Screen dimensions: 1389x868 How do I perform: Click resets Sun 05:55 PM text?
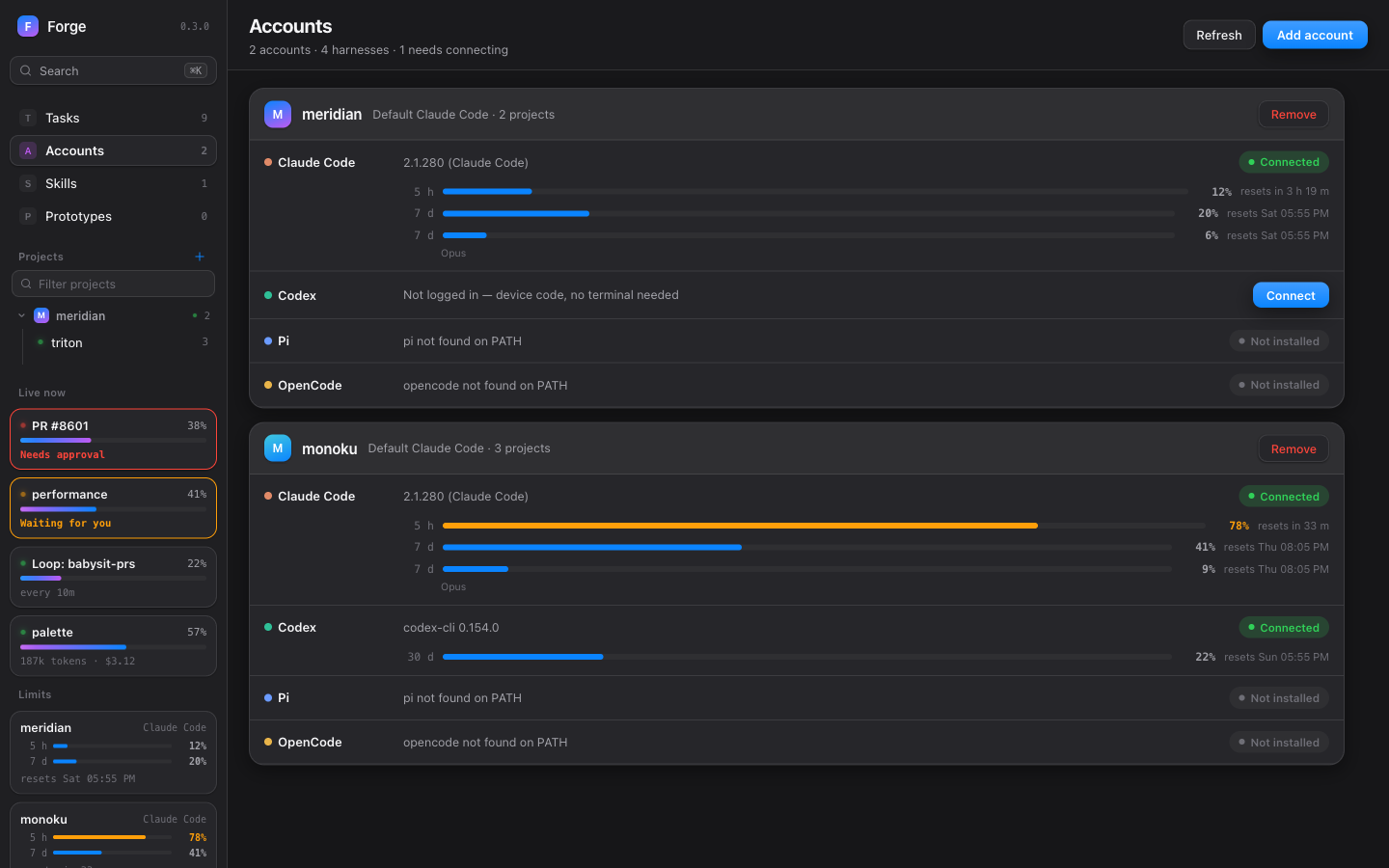tap(1276, 657)
